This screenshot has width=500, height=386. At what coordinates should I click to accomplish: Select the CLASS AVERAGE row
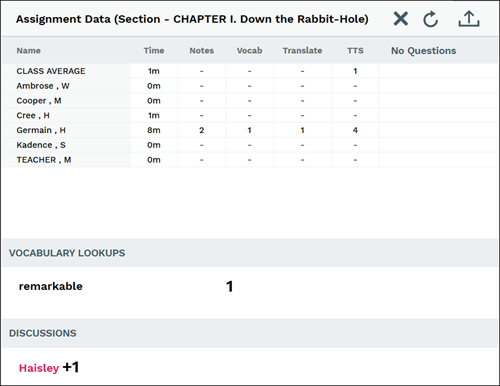250,71
